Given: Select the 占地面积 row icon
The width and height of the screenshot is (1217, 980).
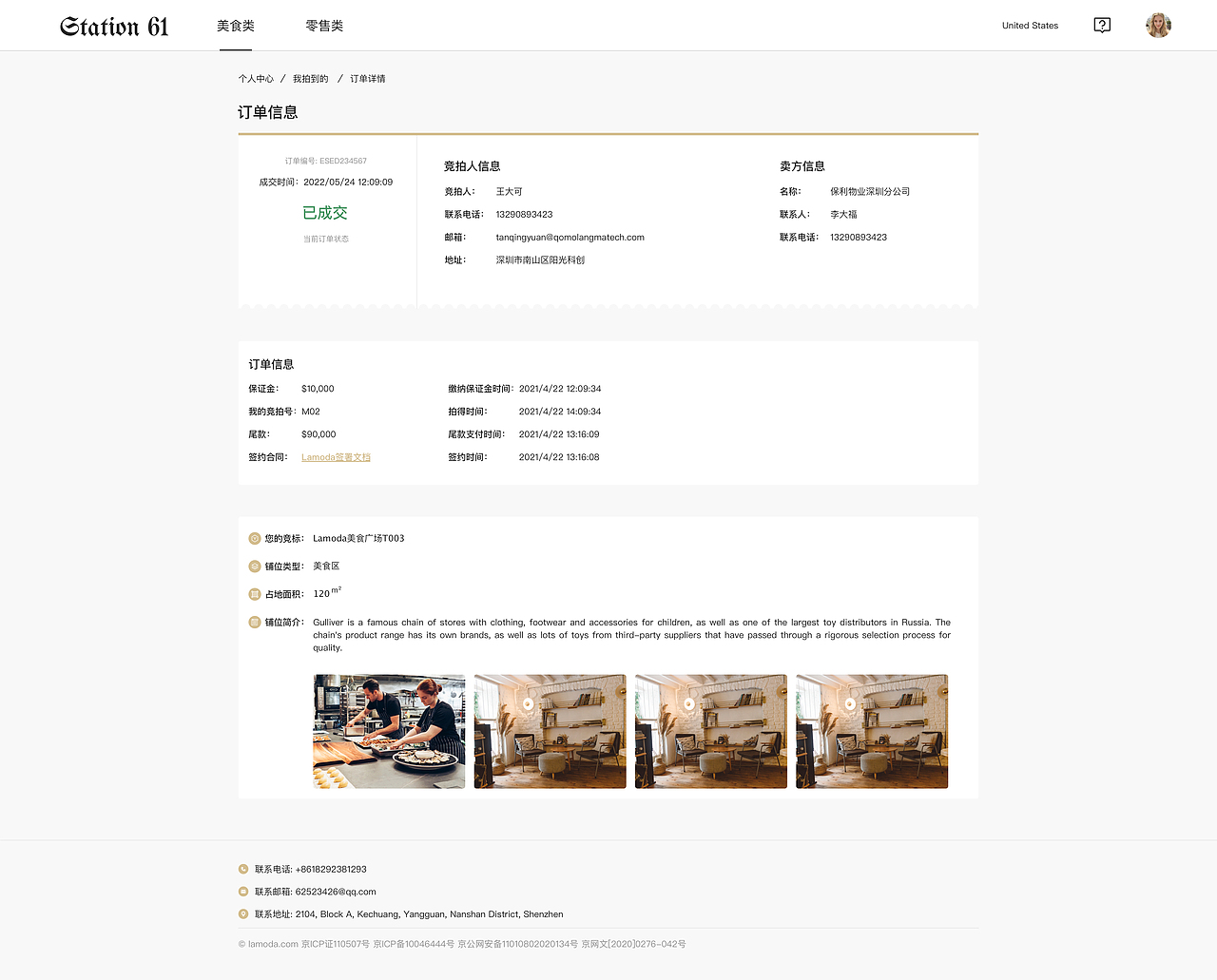Looking at the screenshot, I should [x=255, y=594].
